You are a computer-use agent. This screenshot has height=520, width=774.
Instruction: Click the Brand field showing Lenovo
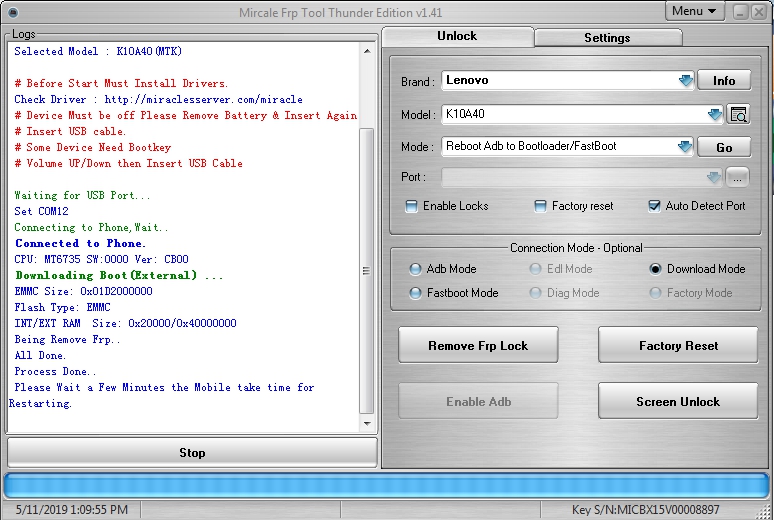click(568, 80)
